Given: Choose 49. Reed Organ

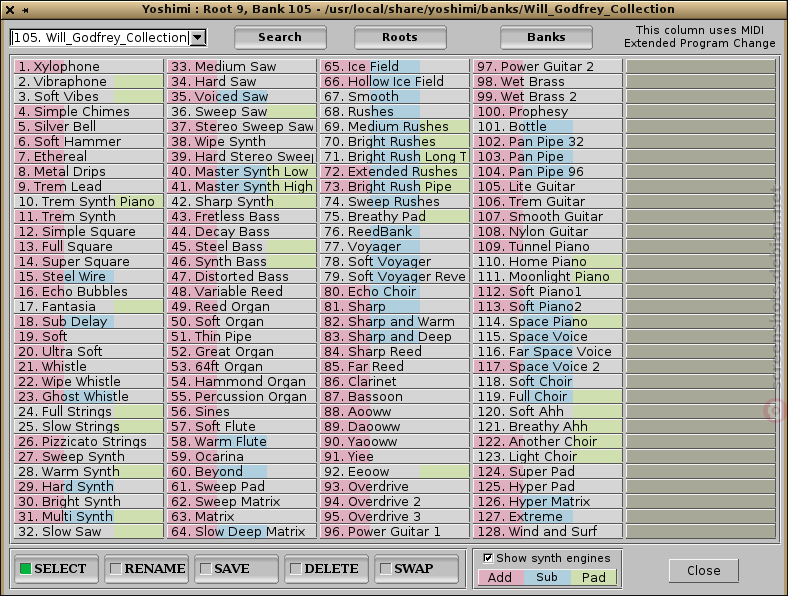Looking at the screenshot, I should pos(242,307).
